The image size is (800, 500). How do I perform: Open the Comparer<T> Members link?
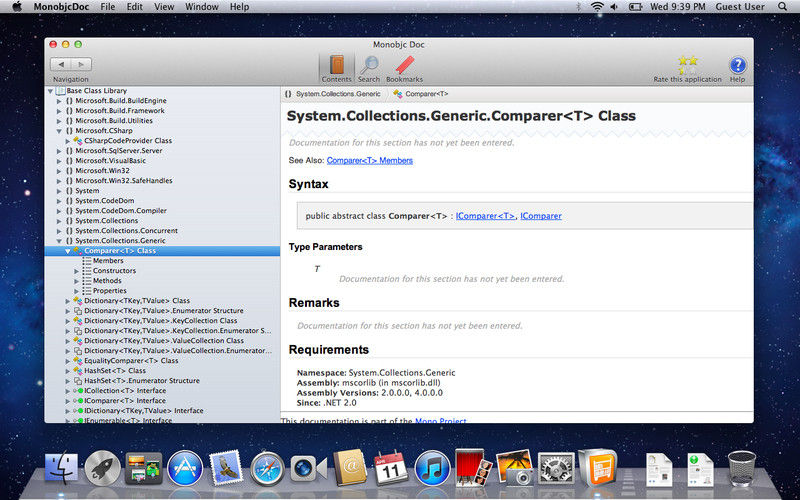(369, 160)
